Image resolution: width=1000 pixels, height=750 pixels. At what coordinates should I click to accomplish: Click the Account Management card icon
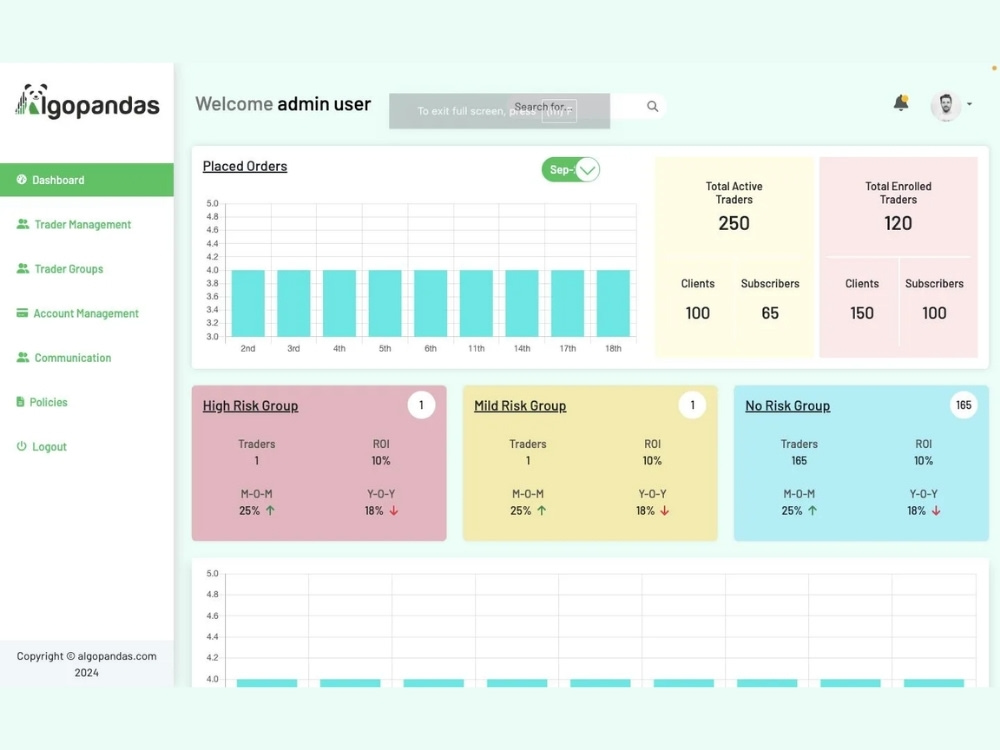pyautogui.click(x=22, y=312)
